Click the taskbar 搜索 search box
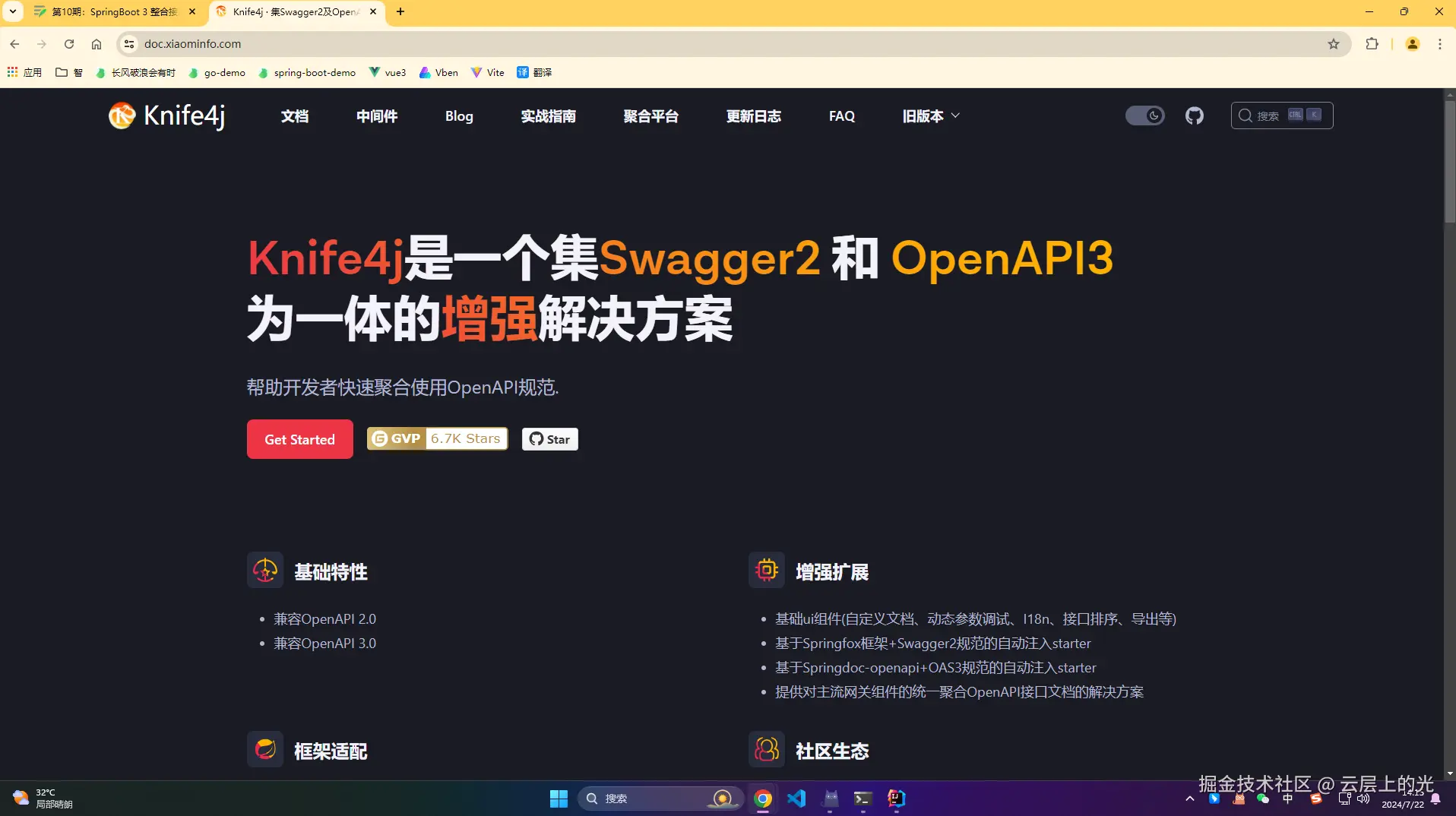The height and width of the screenshot is (816, 1456). point(660,799)
